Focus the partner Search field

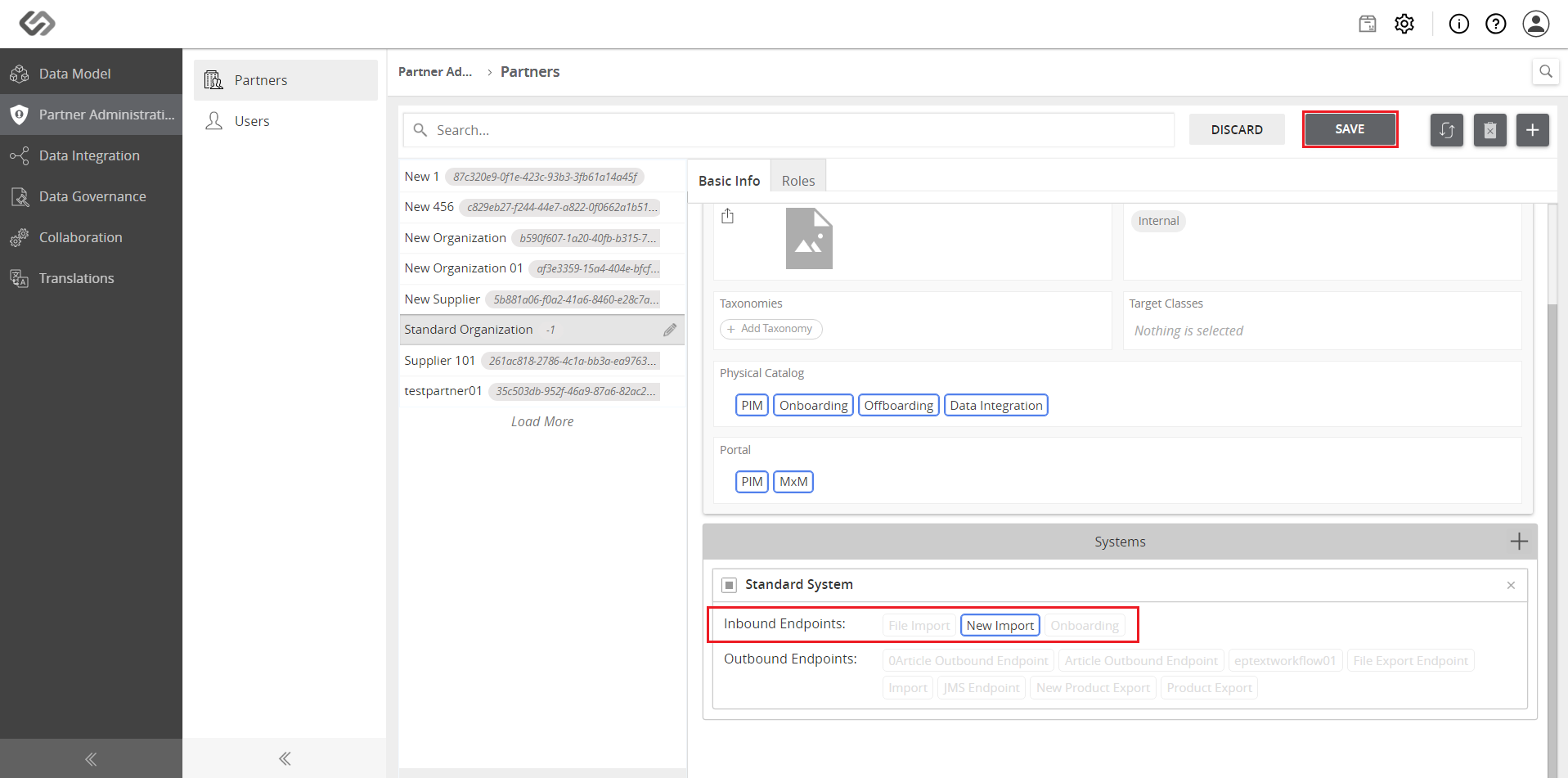coord(788,130)
